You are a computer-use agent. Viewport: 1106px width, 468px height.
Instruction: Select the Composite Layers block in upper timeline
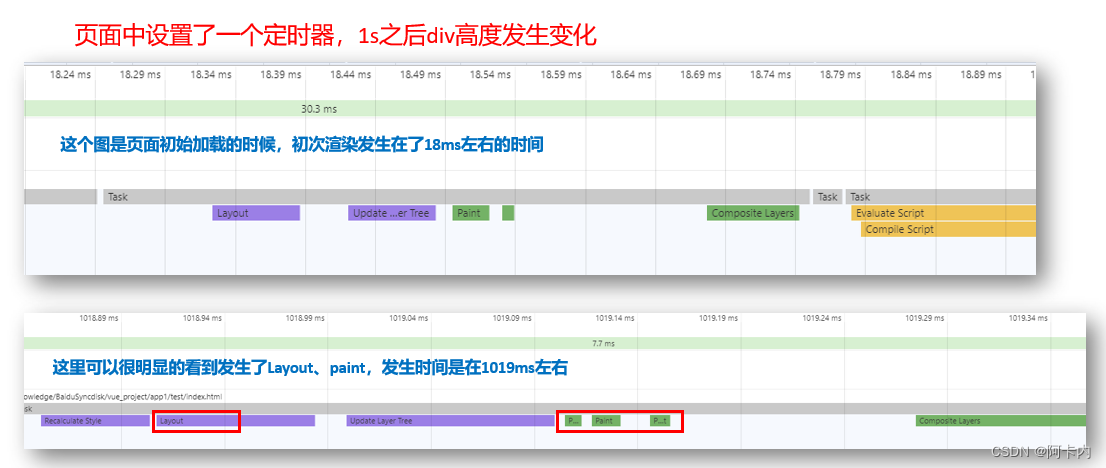753,213
